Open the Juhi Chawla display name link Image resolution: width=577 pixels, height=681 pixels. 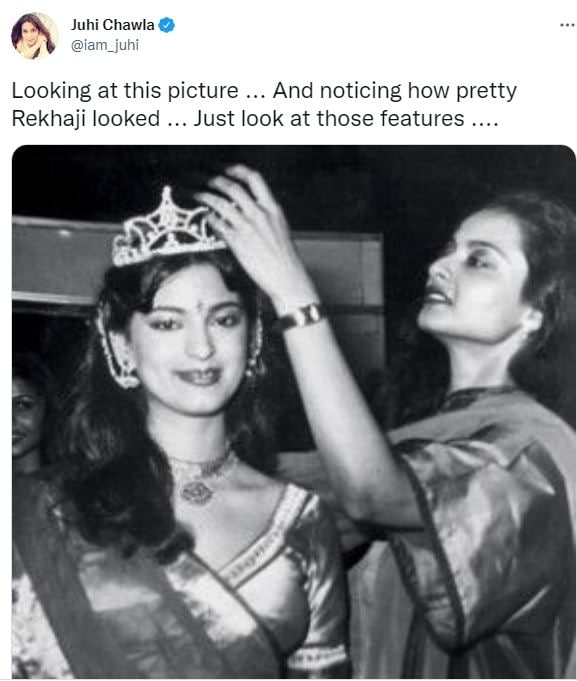(x=113, y=25)
